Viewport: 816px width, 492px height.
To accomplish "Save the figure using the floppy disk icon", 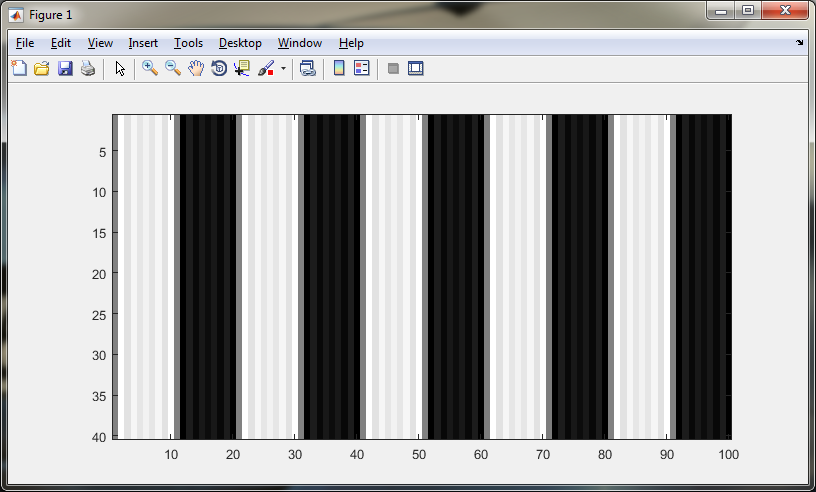I will click(65, 69).
